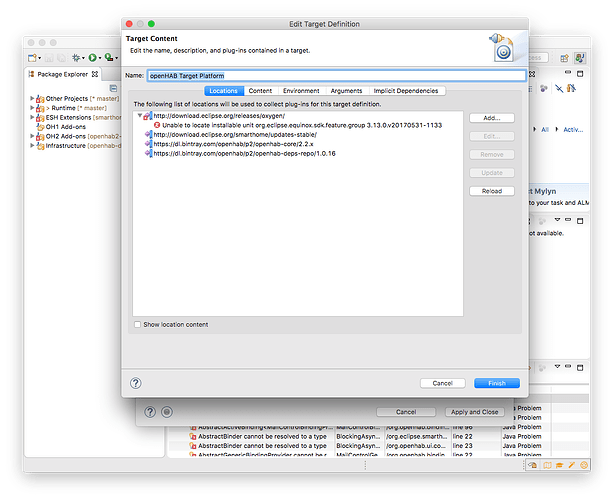Screen dimensions: 613x500
Task: Click the purple categorized-tasks icon in Task List
Action: 543,89
